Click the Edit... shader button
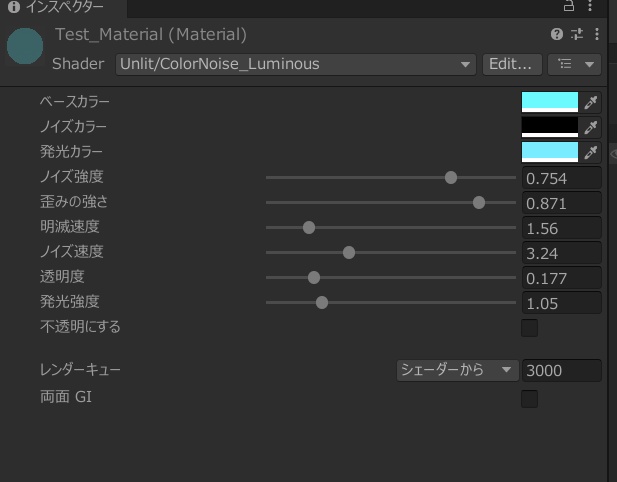The width and height of the screenshot is (617, 482). pyautogui.click(x=512, y=64)
